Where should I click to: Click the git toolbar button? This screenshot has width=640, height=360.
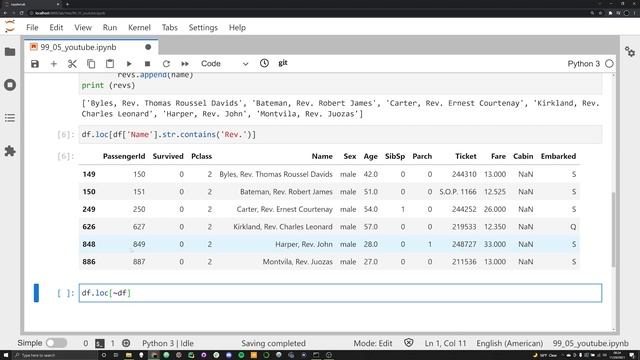click(283, 63)
